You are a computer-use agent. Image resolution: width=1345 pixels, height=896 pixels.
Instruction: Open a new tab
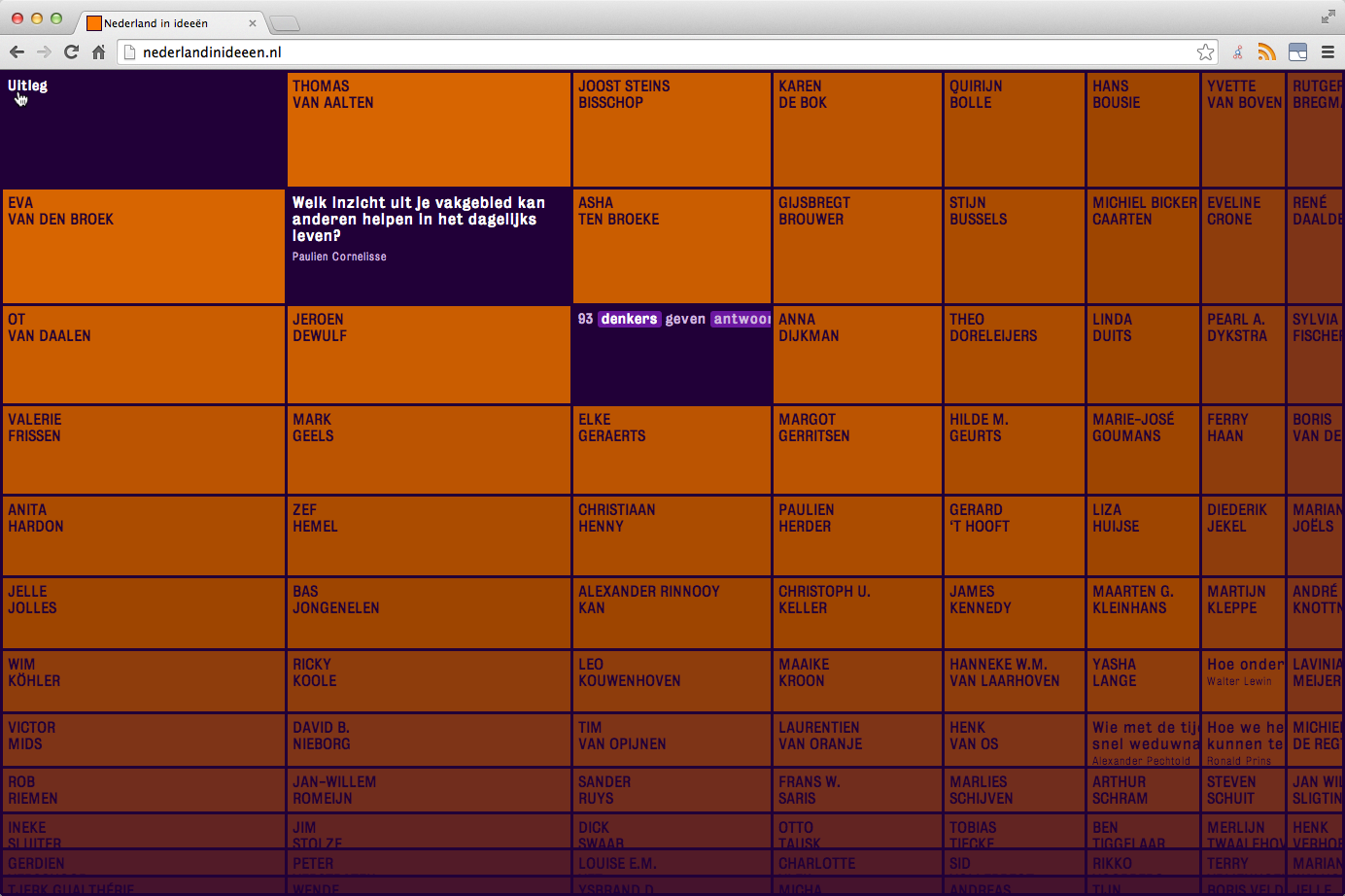click(x=284, y=23)
